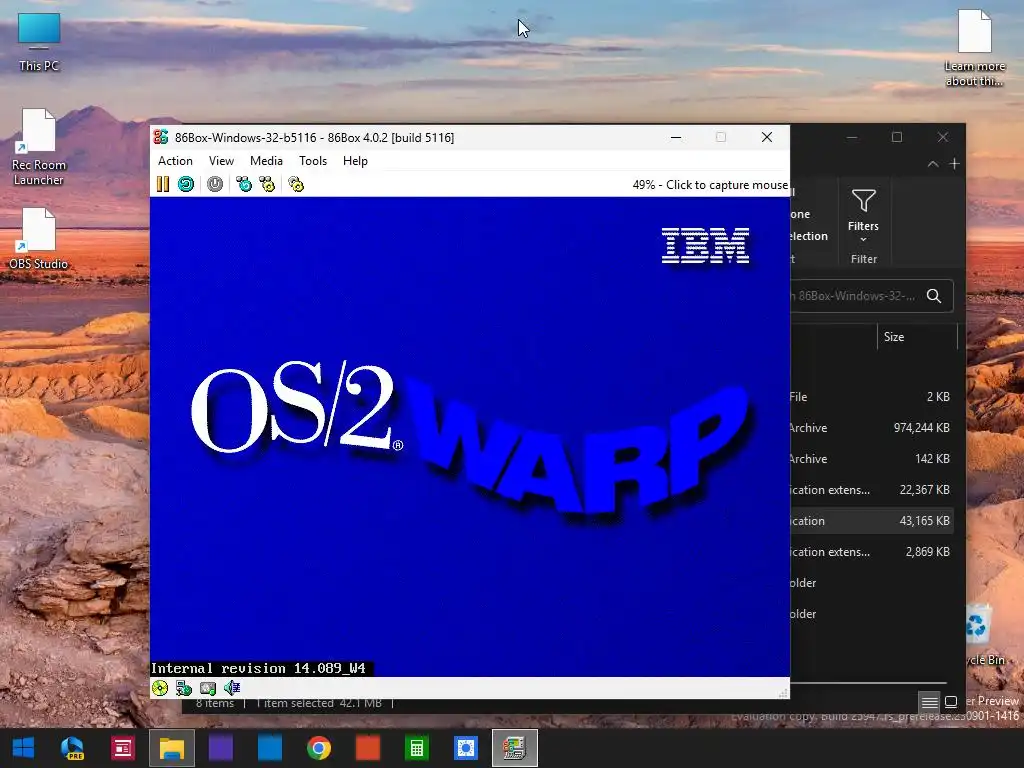The width and height of the screenshot is (1024, 768).
Task: Click the This PC desktop icon
Action: coord(39,42)
